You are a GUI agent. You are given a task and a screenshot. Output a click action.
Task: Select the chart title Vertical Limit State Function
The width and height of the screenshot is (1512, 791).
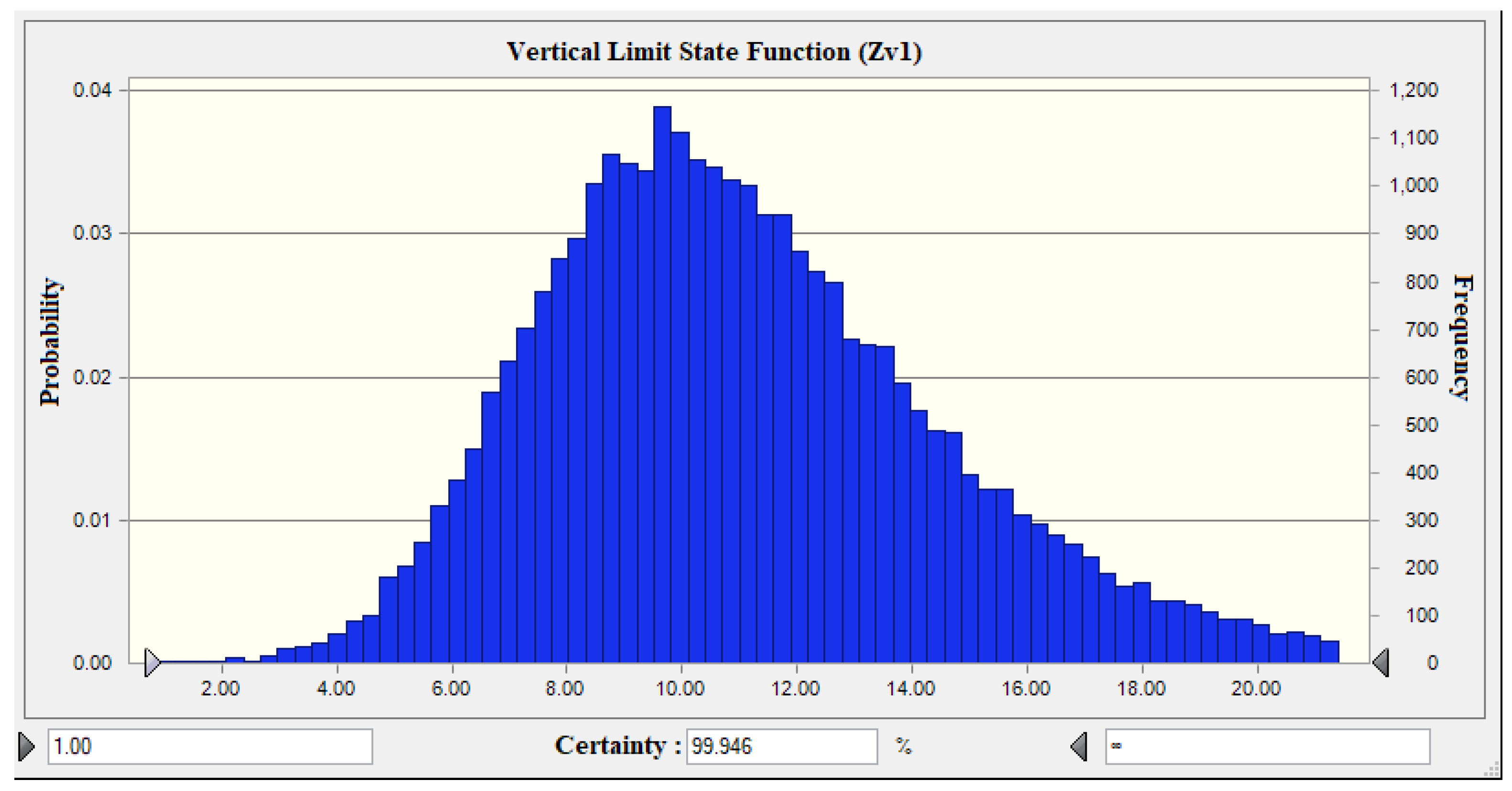714,52
